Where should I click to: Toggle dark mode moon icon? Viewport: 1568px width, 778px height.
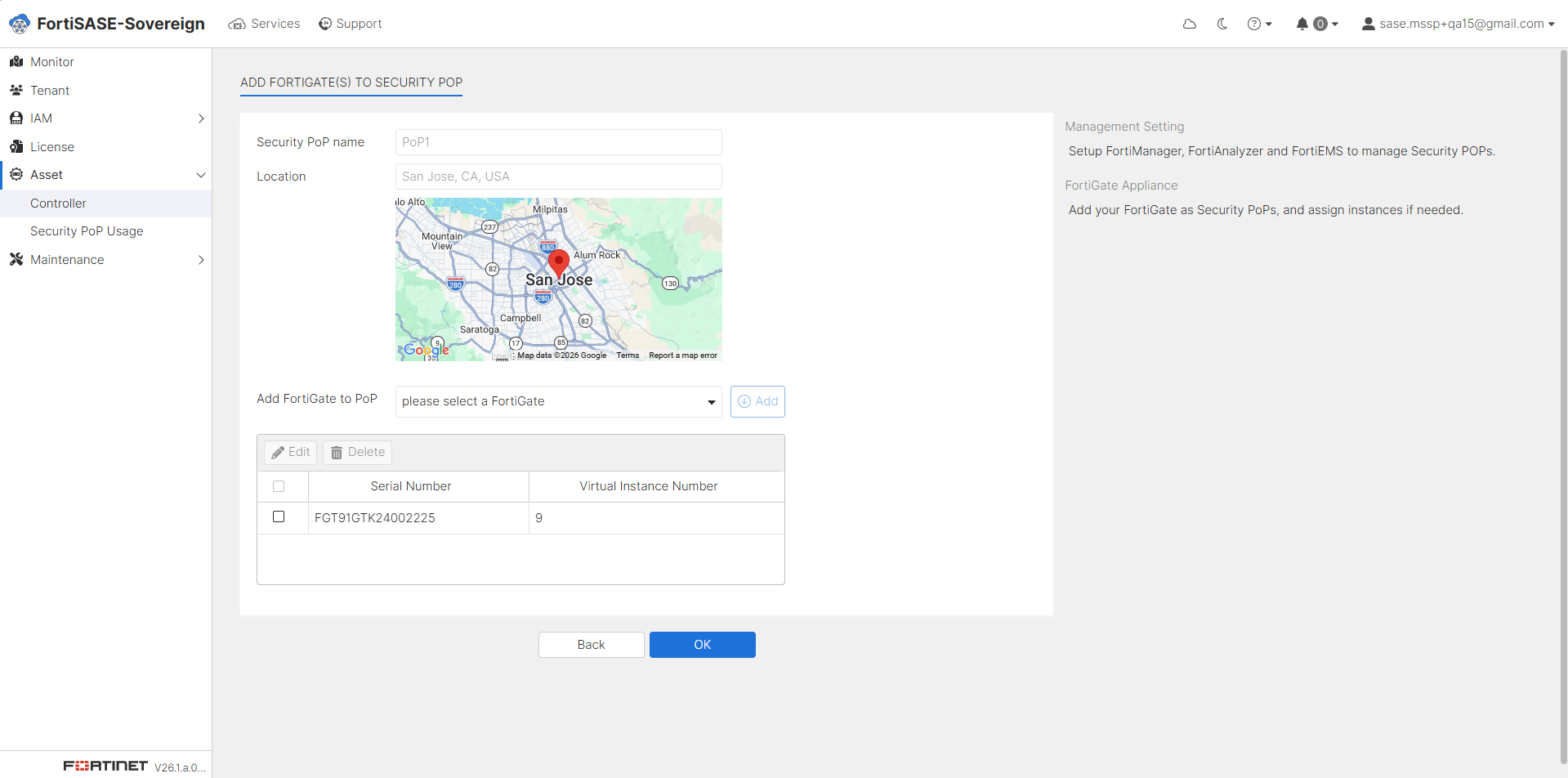coord(1222,24)
